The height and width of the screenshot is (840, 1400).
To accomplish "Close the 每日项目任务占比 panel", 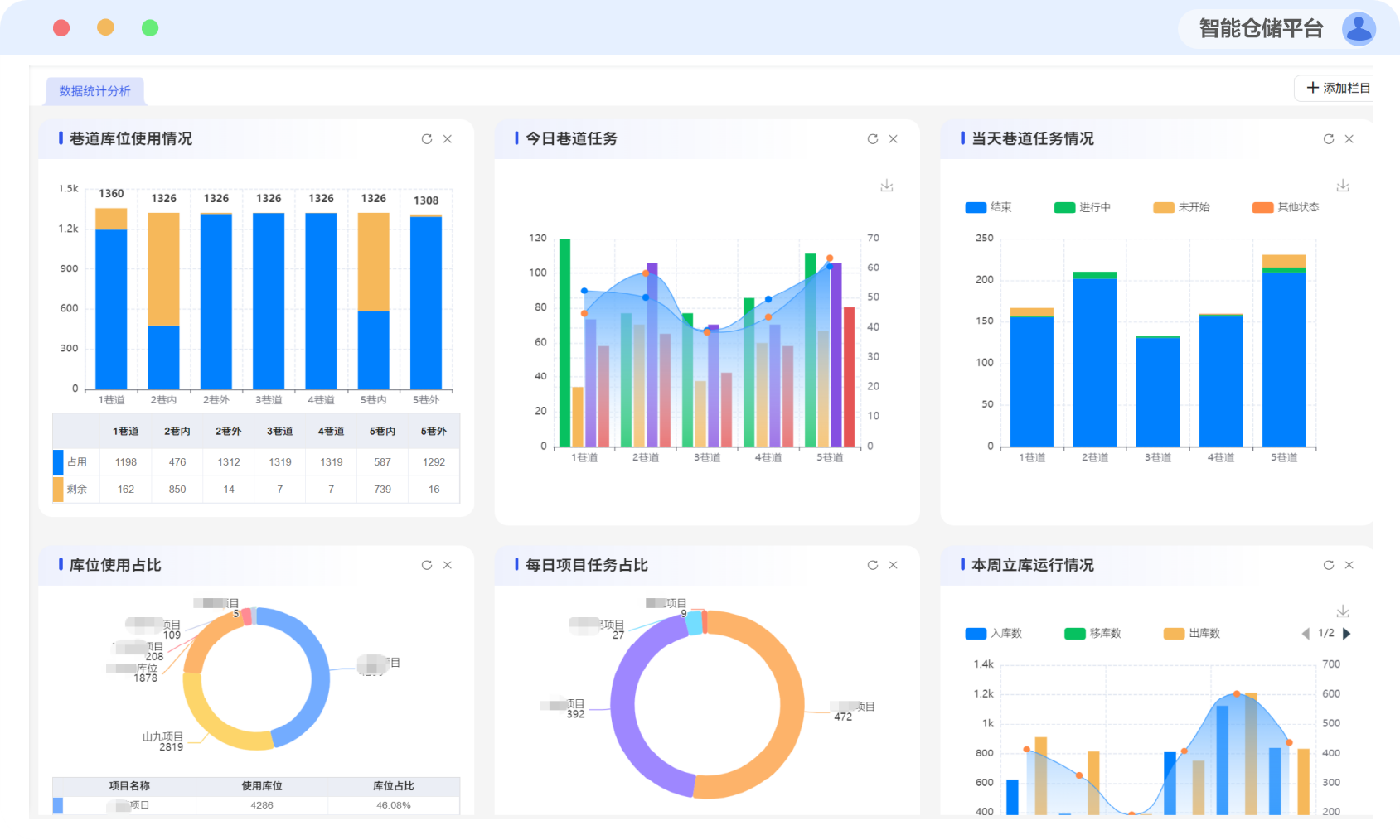I will [x=893, y=565].
